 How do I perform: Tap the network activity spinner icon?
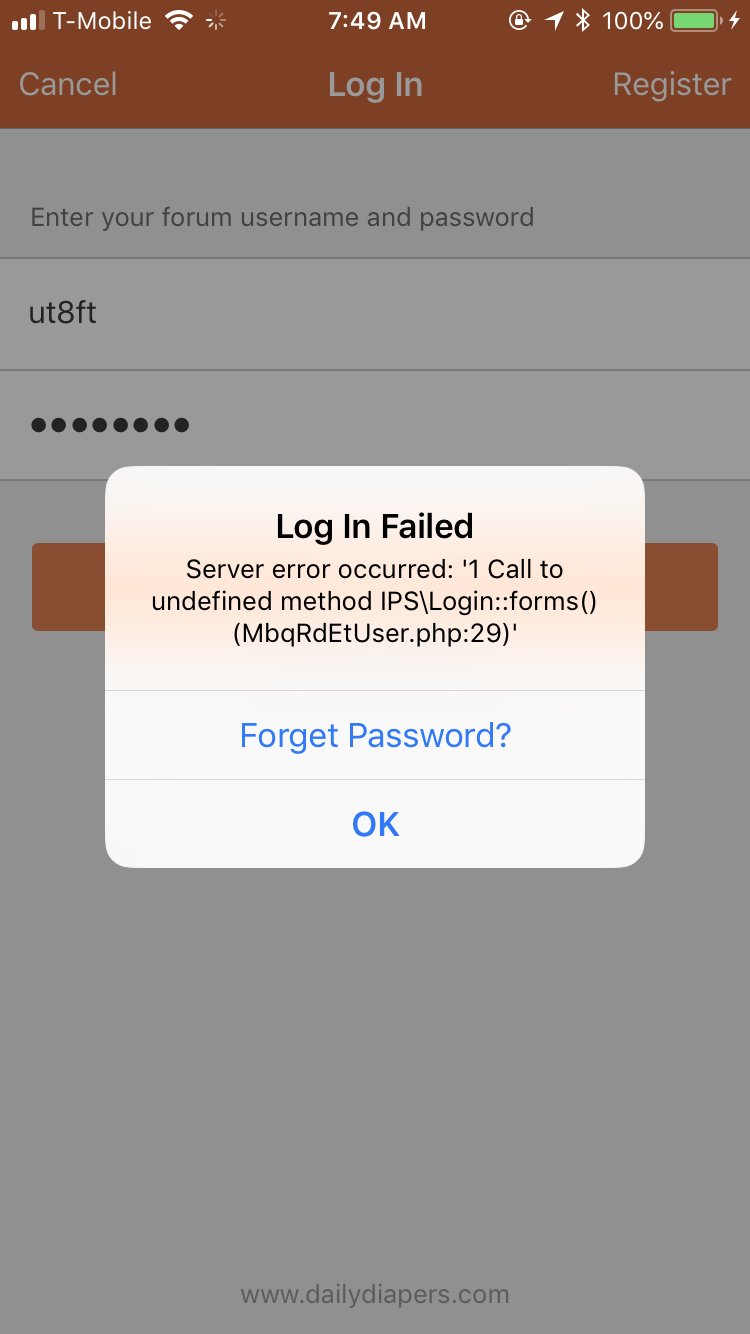tap(216, 20)
